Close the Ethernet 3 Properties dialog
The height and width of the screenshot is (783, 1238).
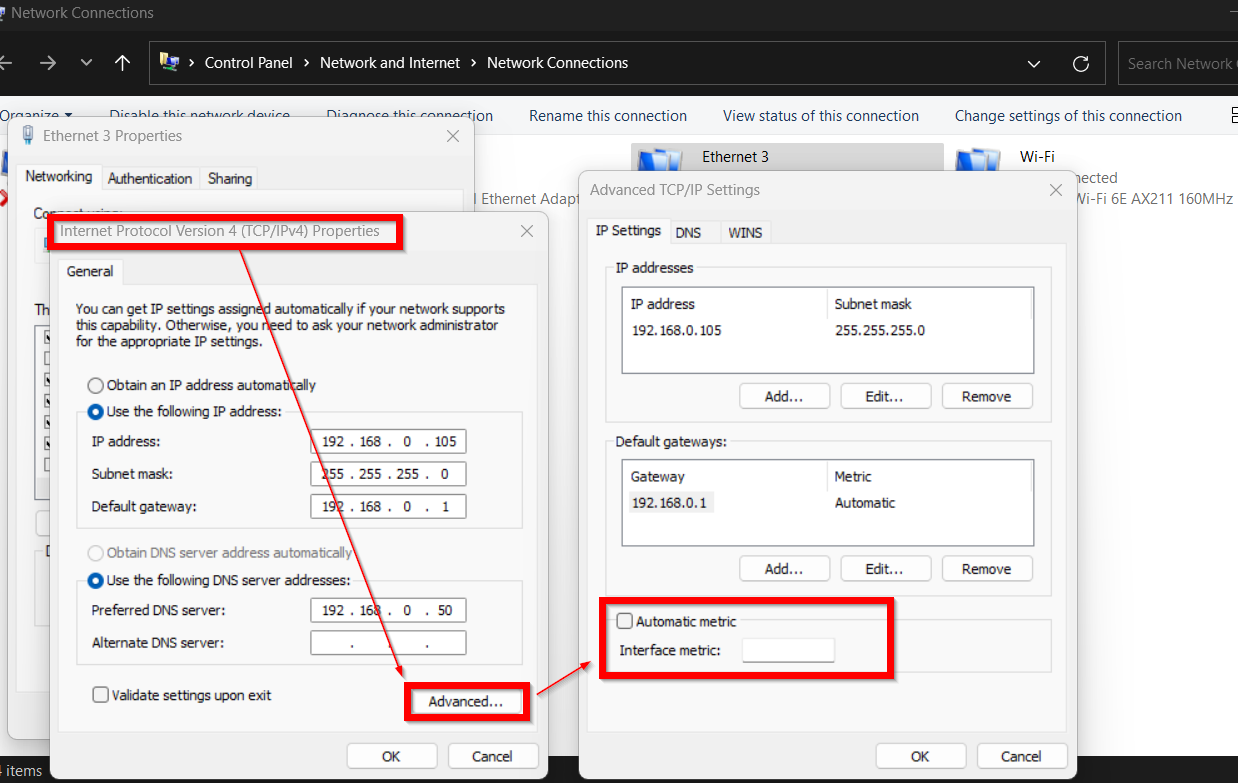[x=453, y=136]
